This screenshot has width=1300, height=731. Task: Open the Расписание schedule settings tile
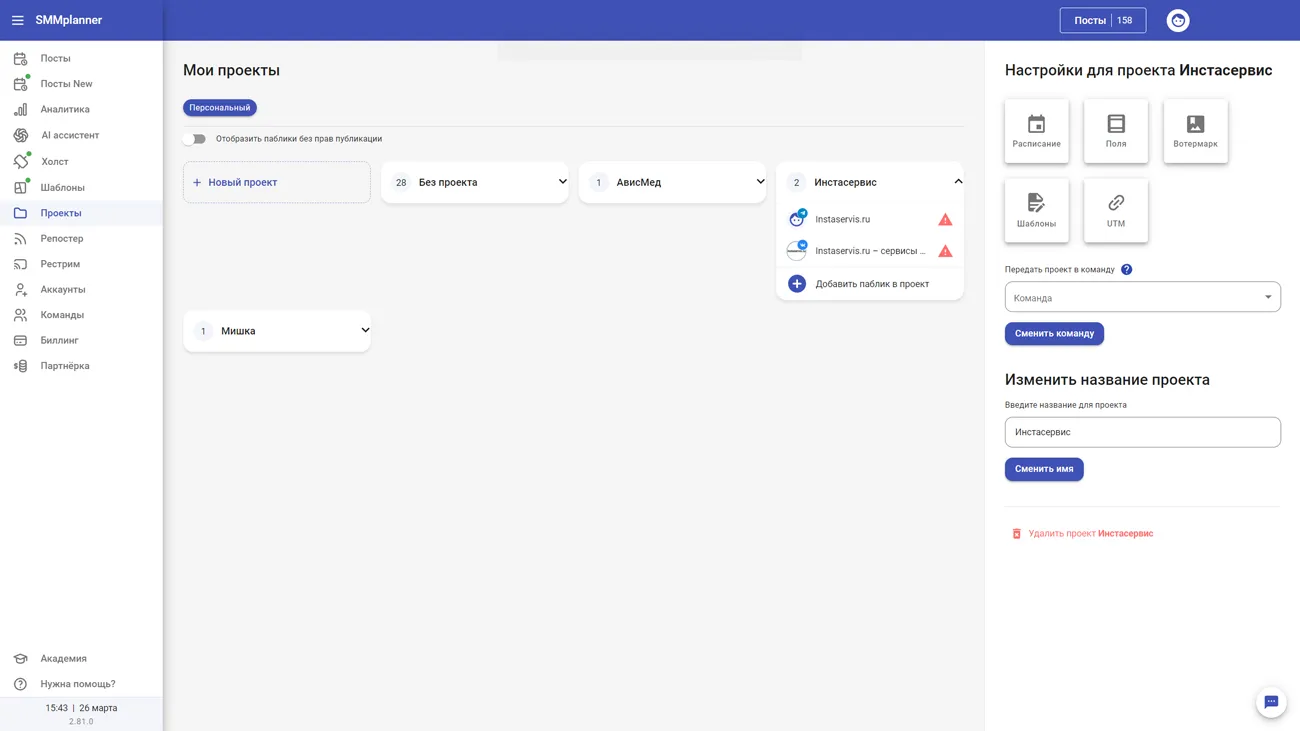(1036, 131)
